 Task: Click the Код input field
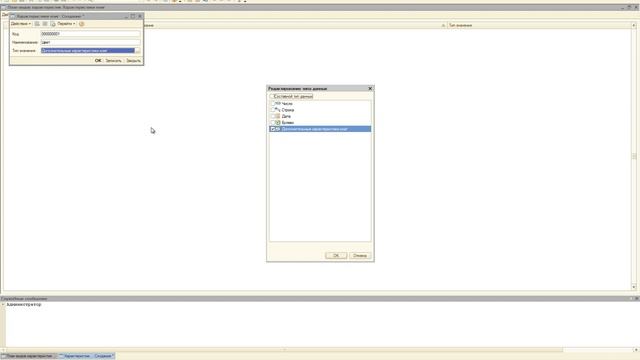pos(90,34)
